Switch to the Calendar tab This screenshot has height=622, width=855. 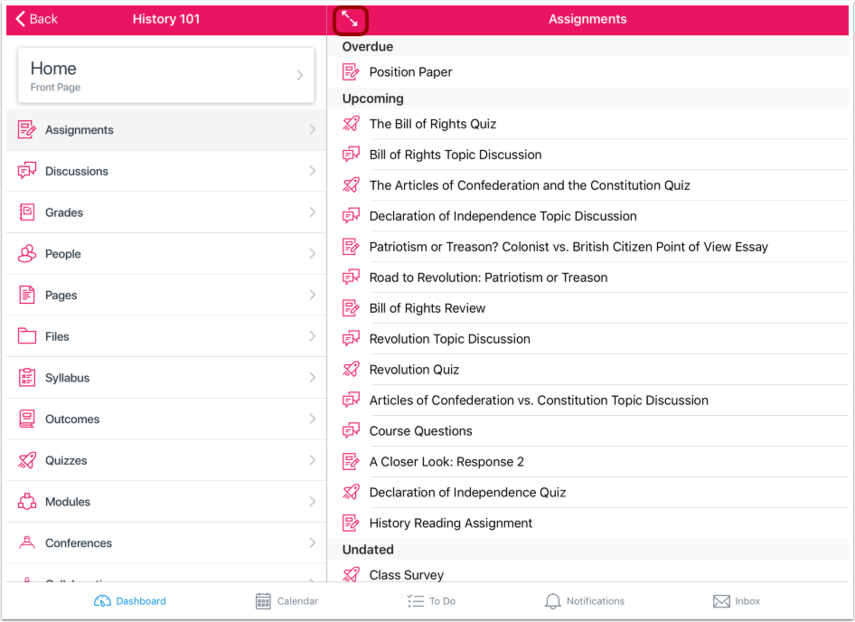tap(287, 601)
